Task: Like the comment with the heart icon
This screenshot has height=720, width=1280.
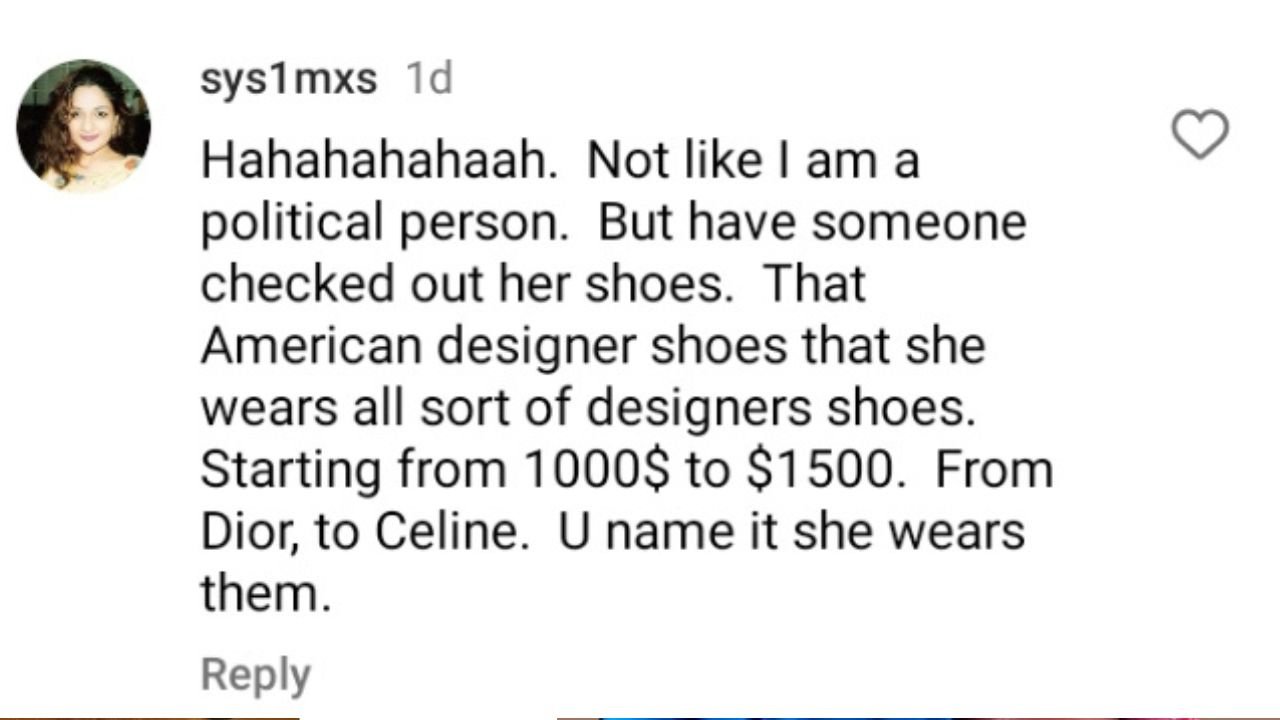Action: click(1199, 136)
